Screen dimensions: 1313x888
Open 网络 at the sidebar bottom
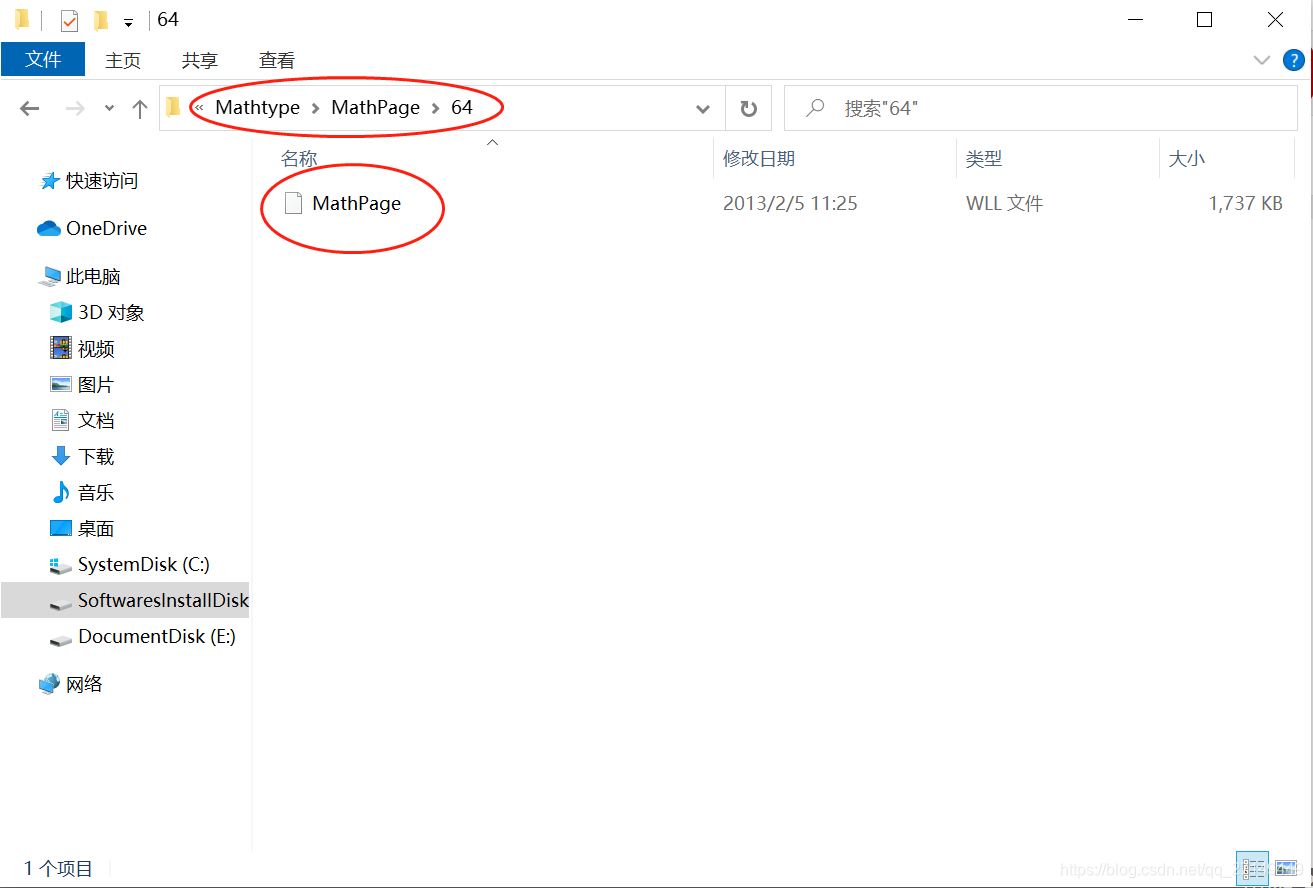pyautogui.click(x=86, y=684)
